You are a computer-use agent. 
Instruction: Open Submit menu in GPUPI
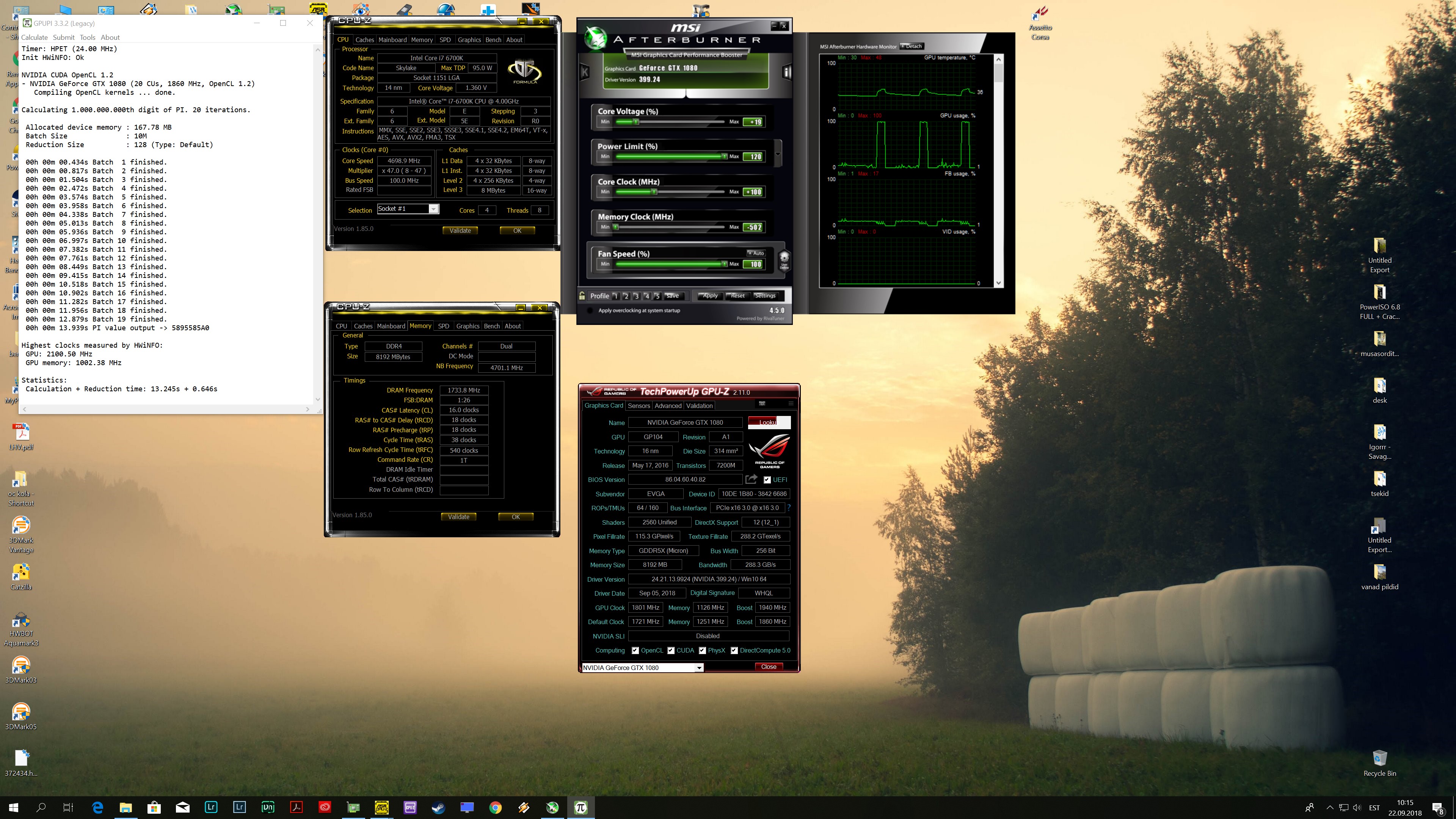[x=63, y=37]
